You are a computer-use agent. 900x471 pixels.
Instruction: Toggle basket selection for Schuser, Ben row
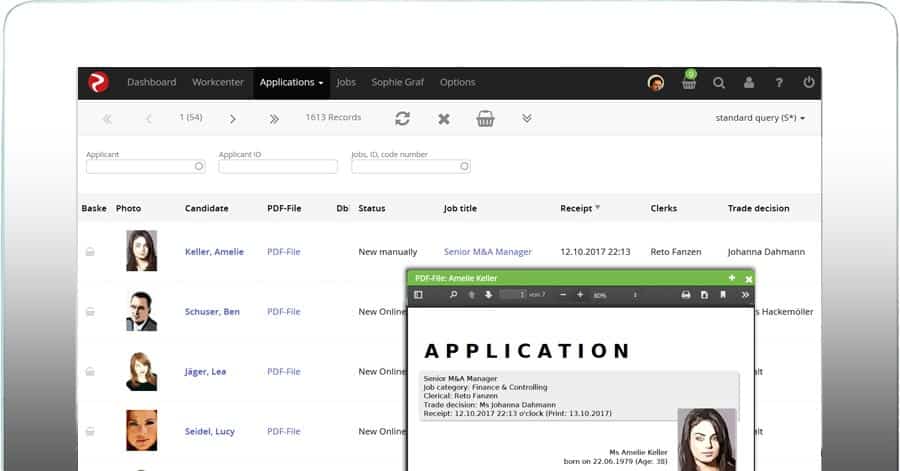pos(90,312)
